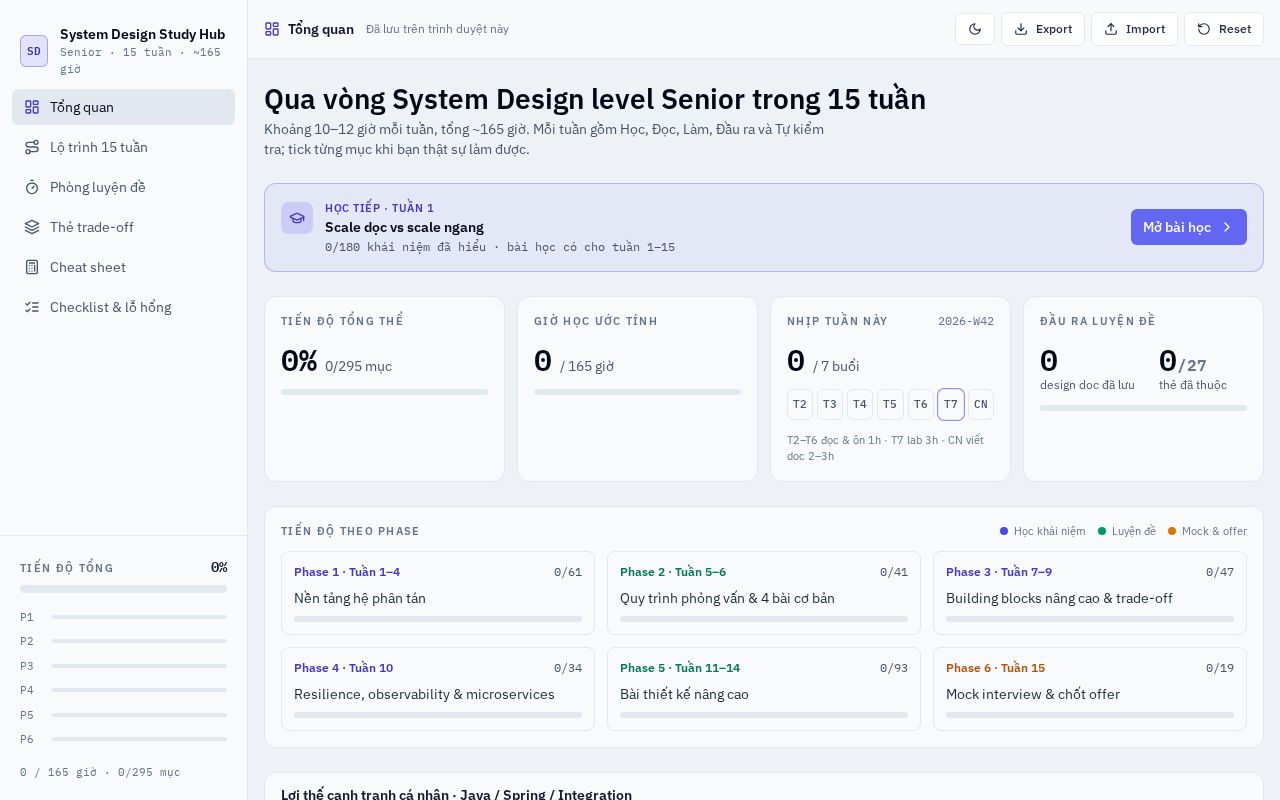
Task: Open Phase 3 · Tuần 7–9 card
Action: 1090,593
